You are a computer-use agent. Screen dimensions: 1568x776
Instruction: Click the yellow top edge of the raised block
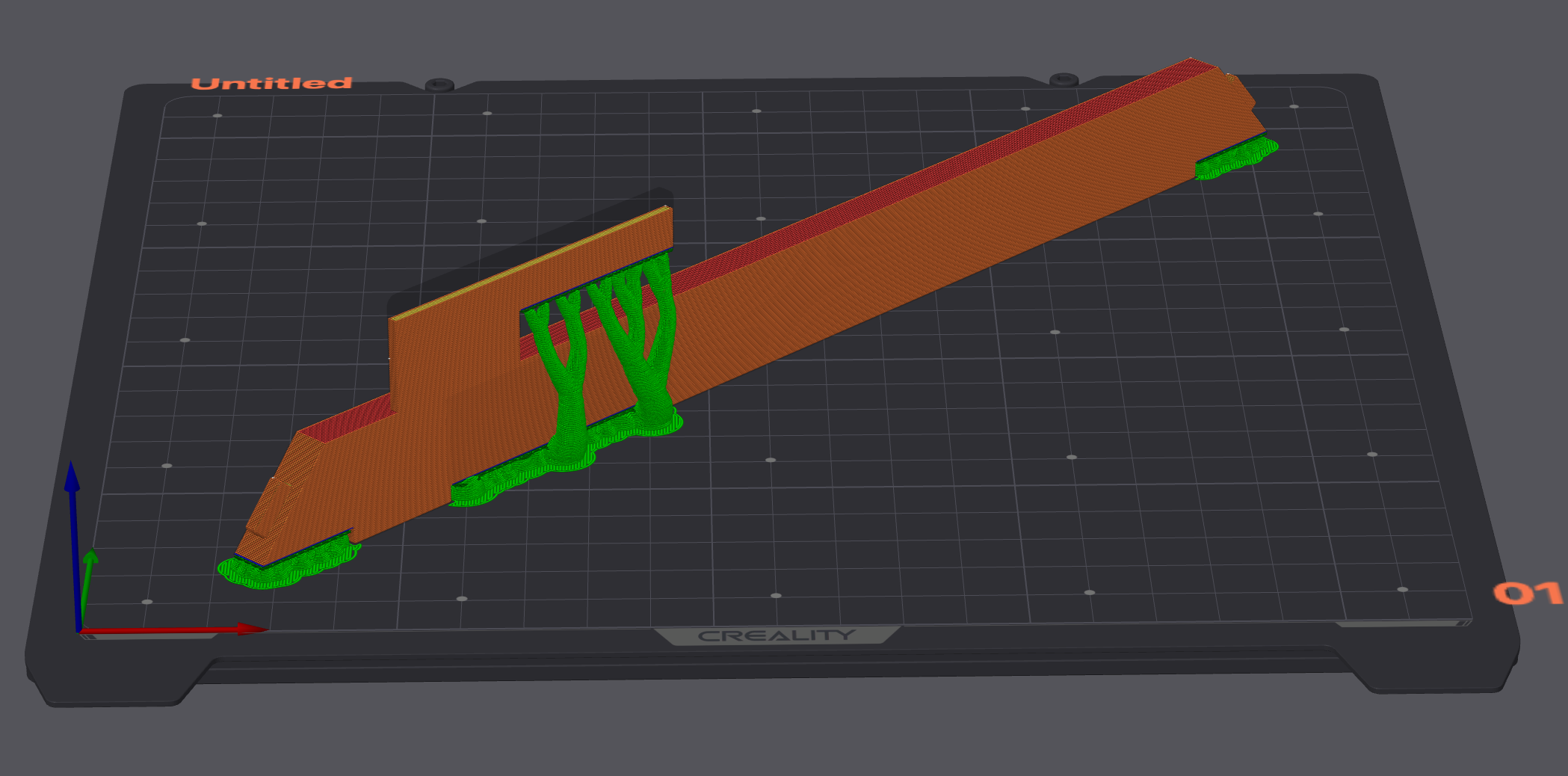tap(531, 262)
